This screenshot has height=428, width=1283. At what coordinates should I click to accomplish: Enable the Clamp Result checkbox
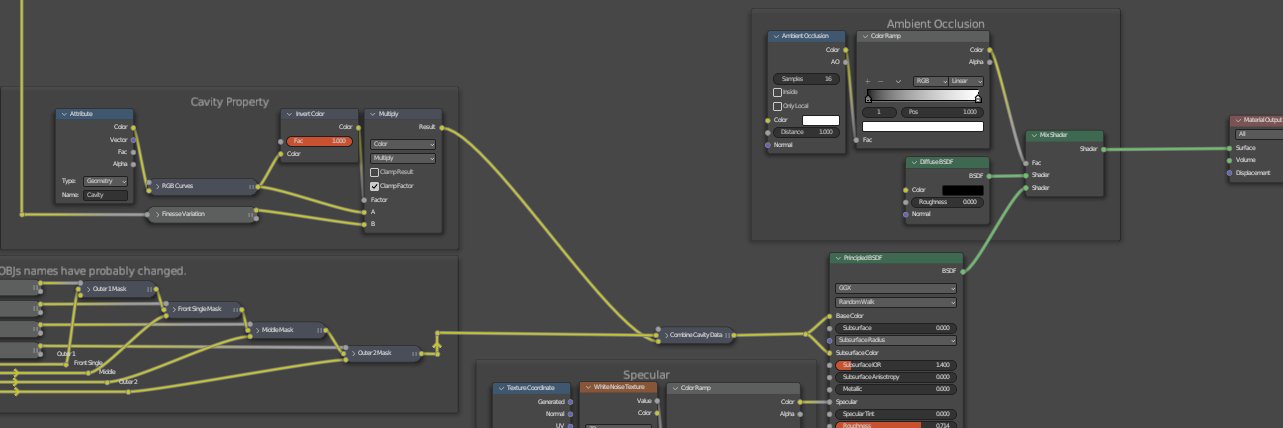[375, 172]
